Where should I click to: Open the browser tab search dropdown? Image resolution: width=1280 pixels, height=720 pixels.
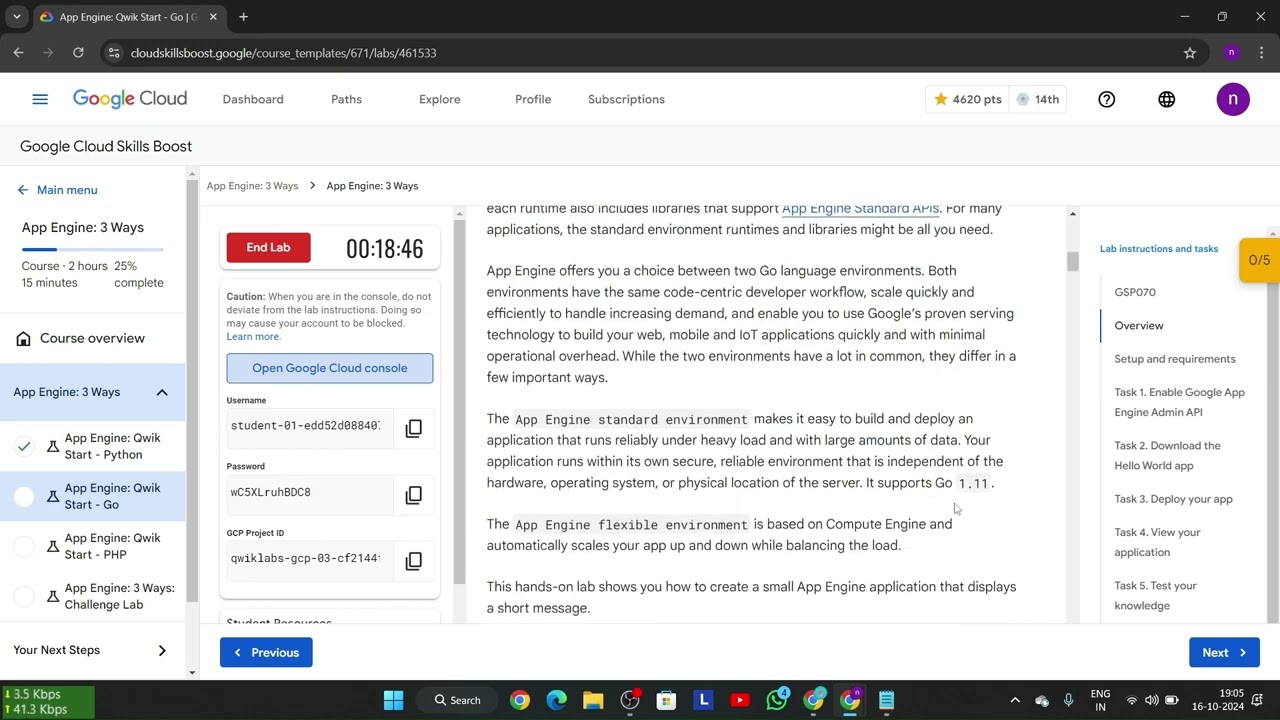click(17, 17)
